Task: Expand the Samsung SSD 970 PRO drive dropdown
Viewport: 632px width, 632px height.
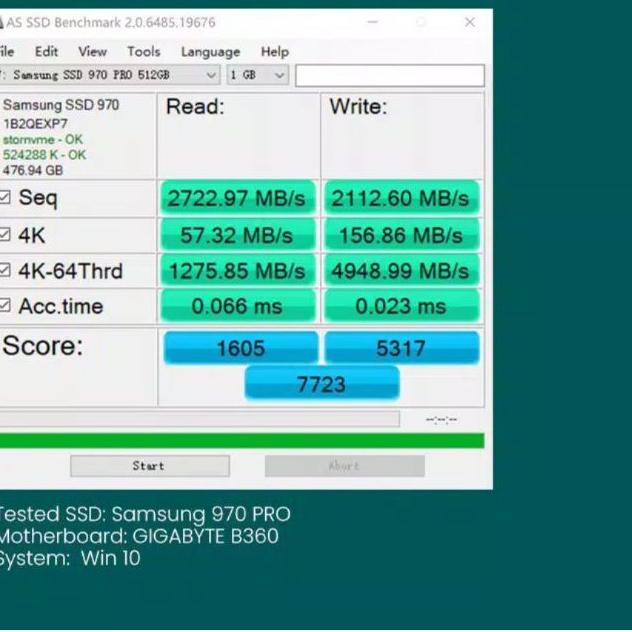Action: click(109, 75)
